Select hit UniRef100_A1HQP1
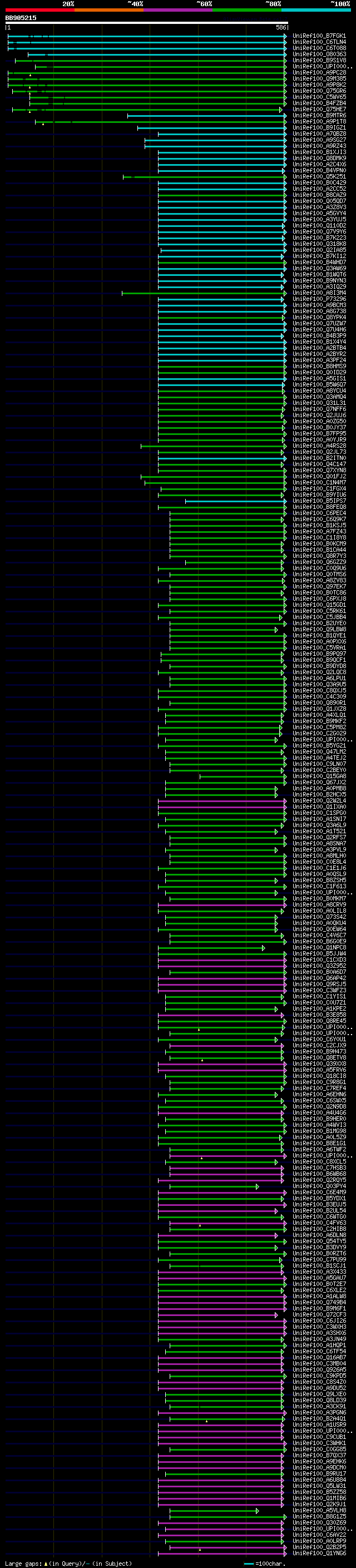356x1568 pixels. pyautogui.click(x=319, y=1345)
